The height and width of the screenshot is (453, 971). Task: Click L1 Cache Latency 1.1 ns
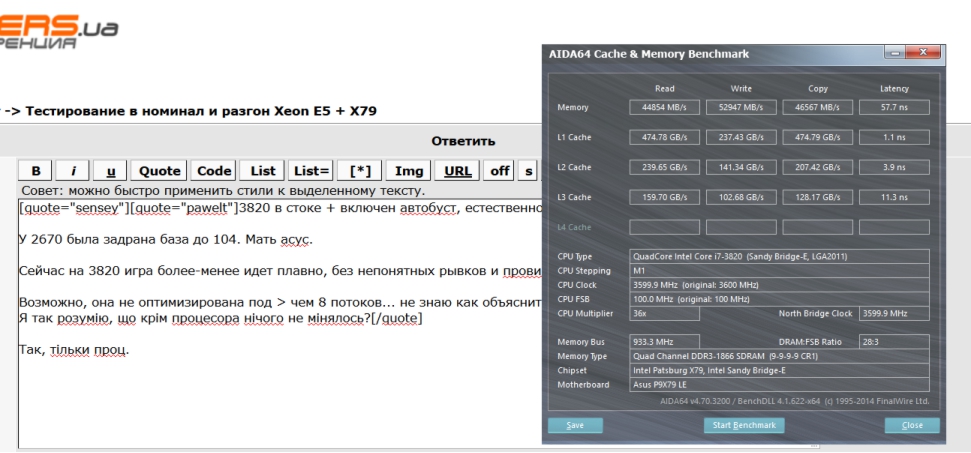tap(894, 137)
